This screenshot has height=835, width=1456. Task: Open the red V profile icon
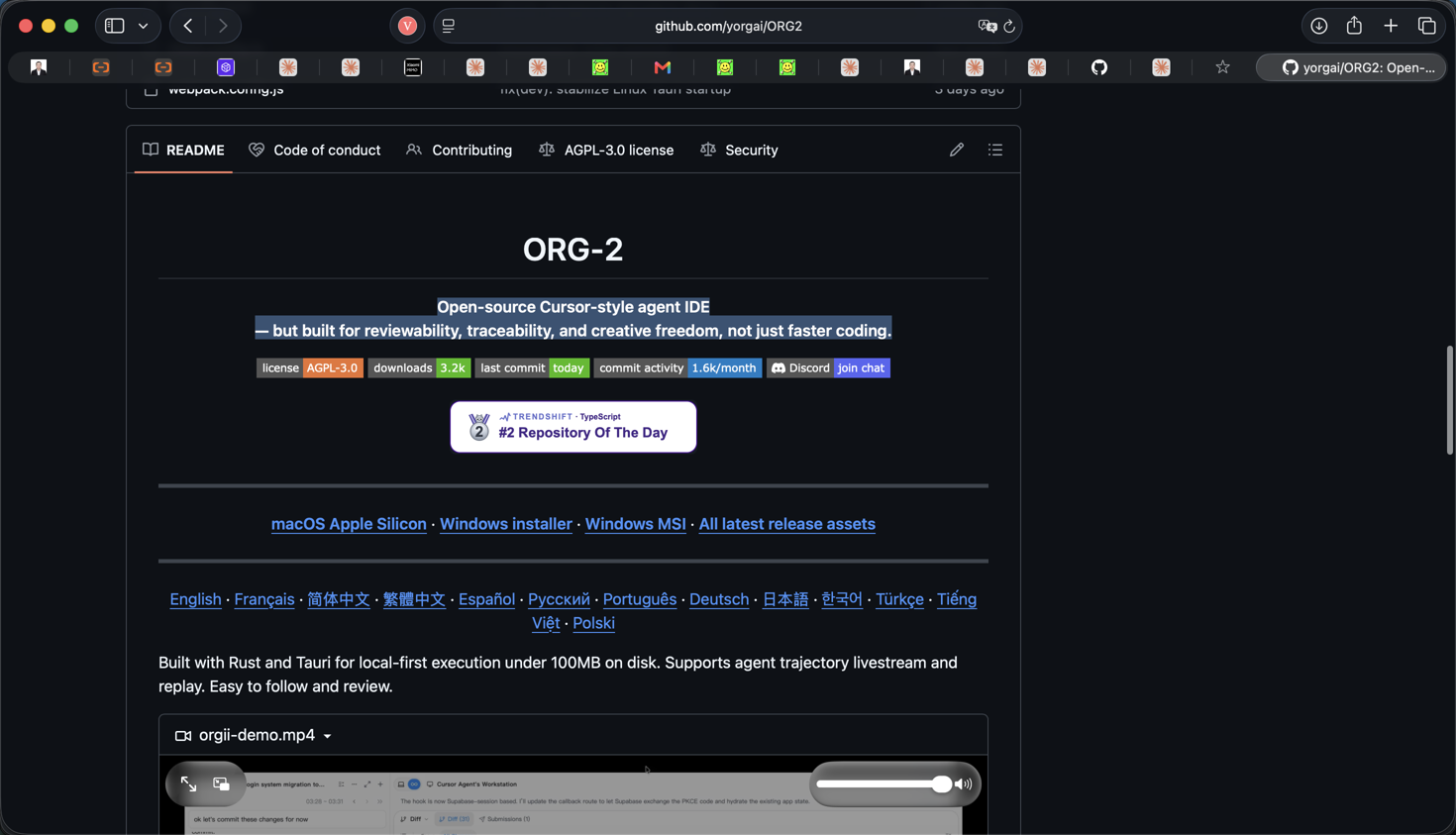407,26
